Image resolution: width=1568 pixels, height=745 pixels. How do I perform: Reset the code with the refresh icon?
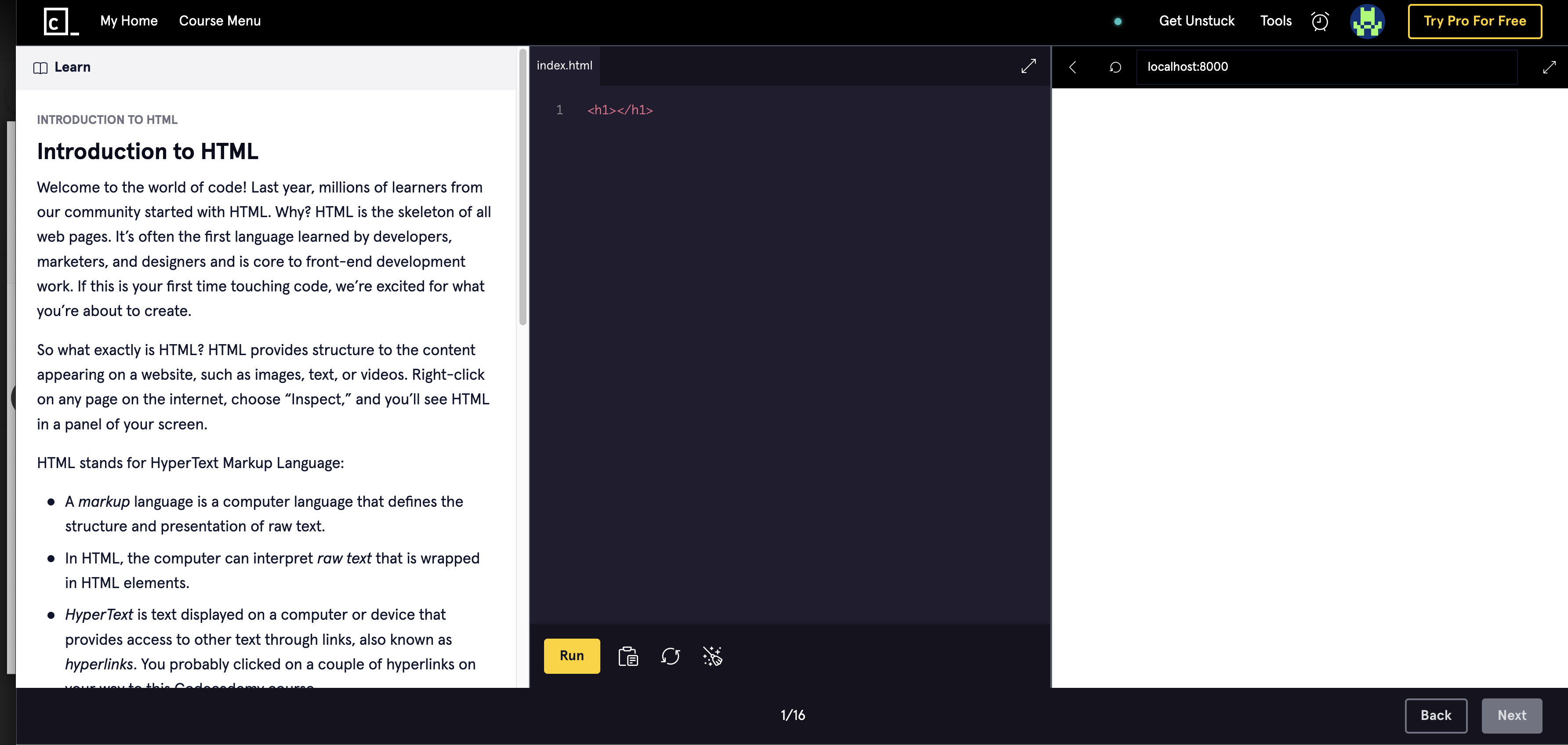[670, 656]
